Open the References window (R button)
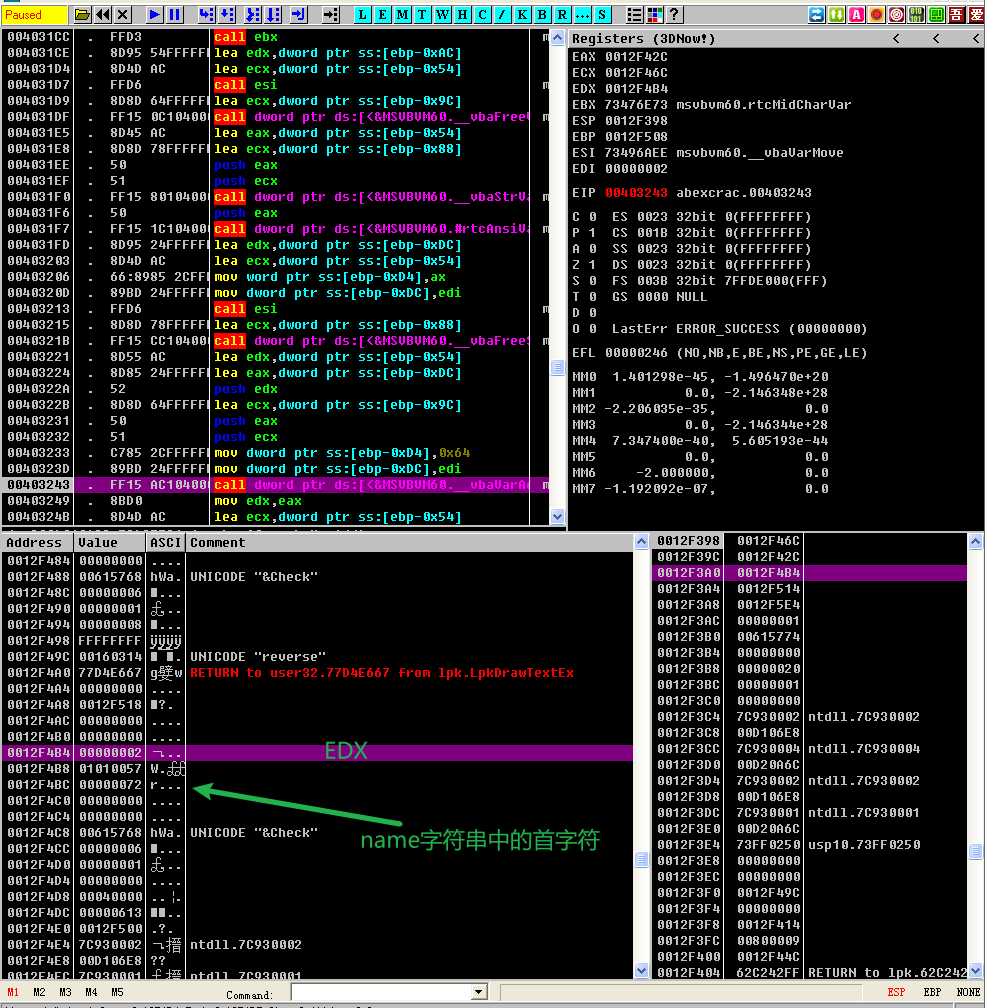 (562, 14)
